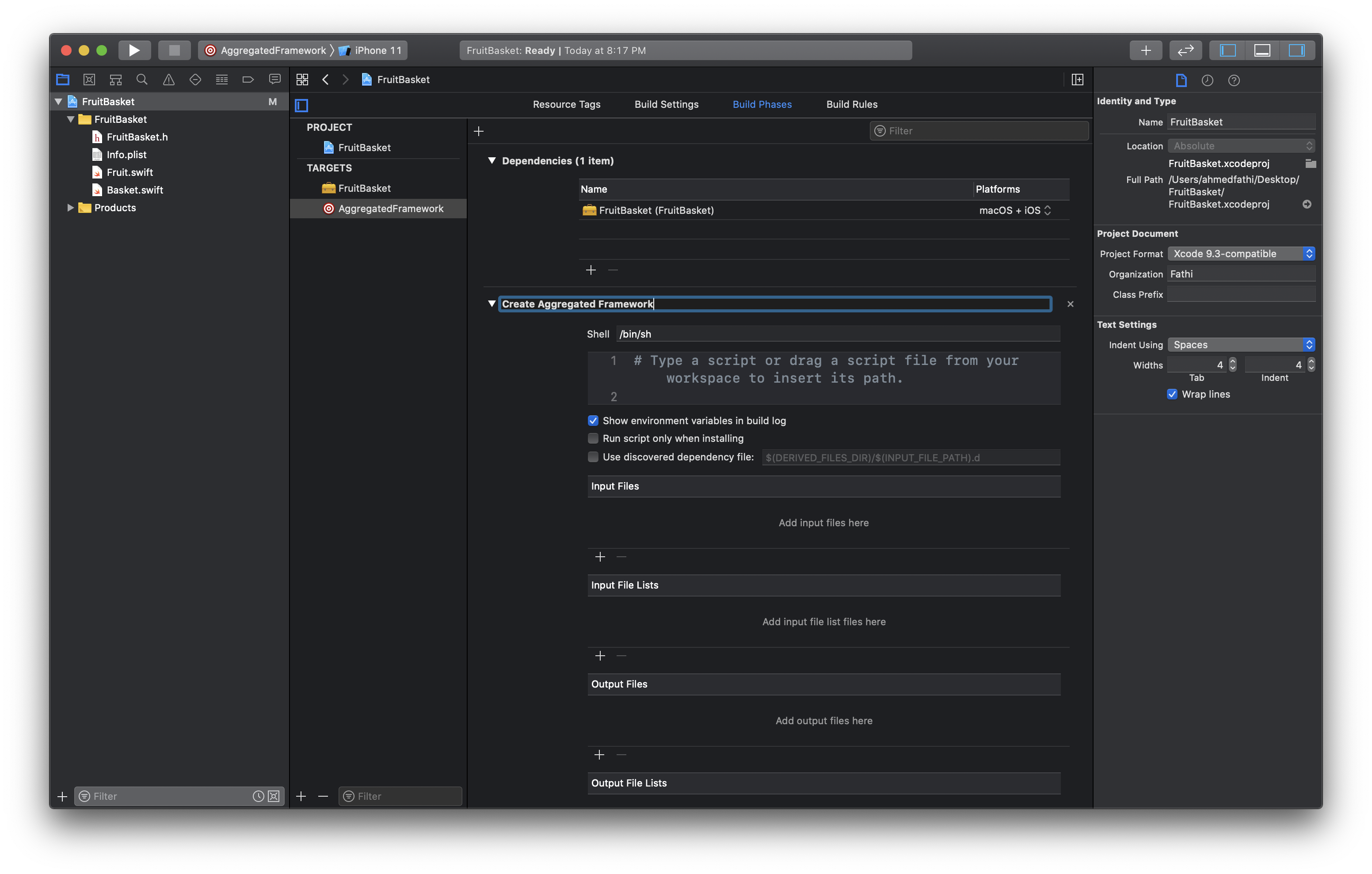
Task: Toggle the Debug area visibility
Action: (x=1262, y=50)
